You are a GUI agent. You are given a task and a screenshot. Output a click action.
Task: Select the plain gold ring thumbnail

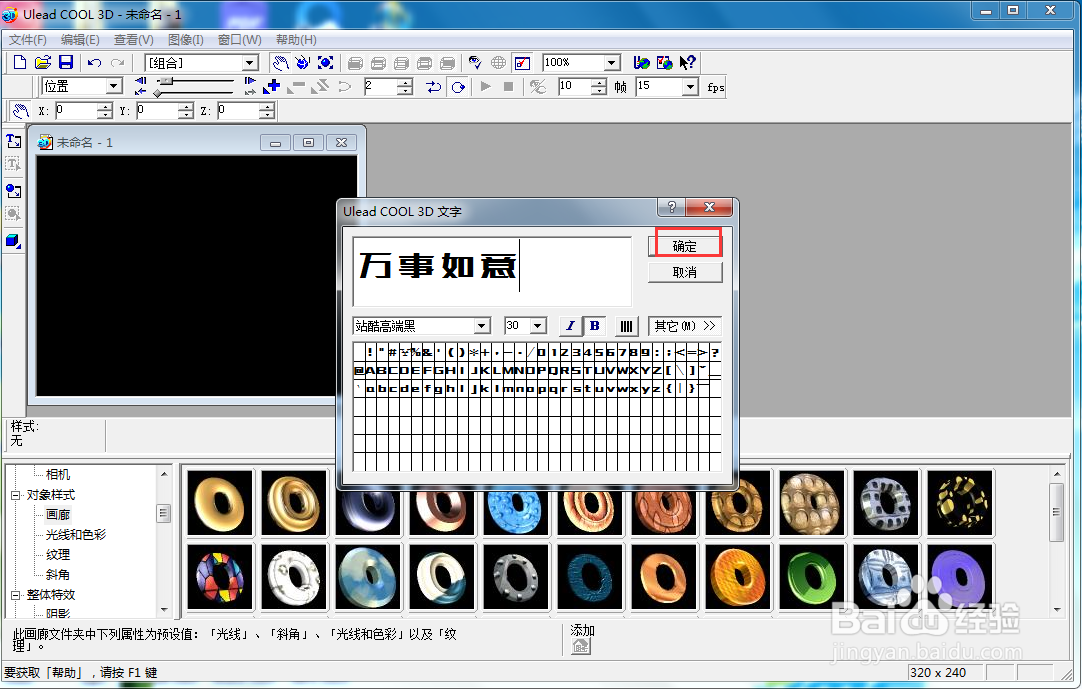pos(220,503)
